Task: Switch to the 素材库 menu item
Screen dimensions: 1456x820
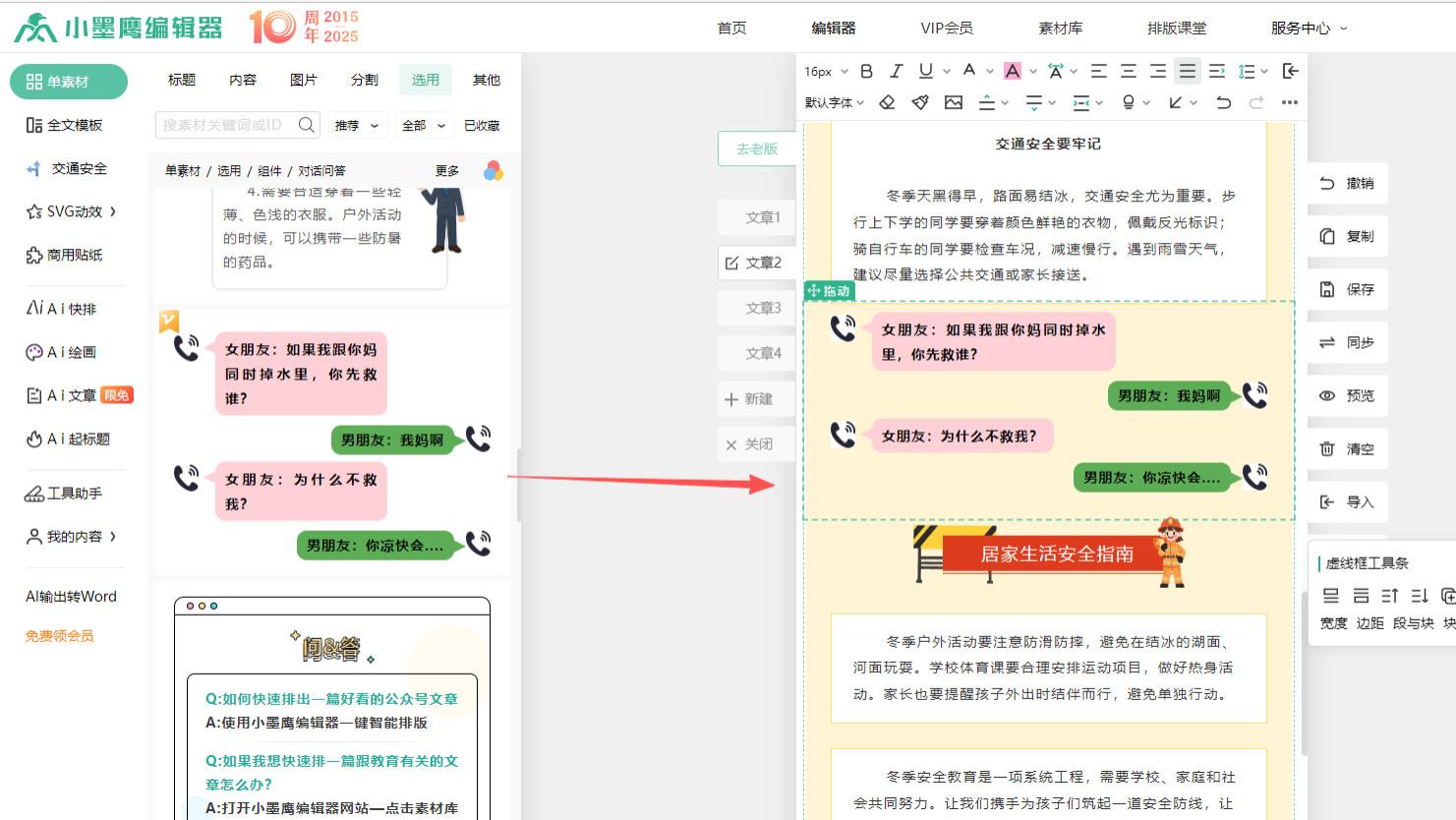Action: 1060,29
